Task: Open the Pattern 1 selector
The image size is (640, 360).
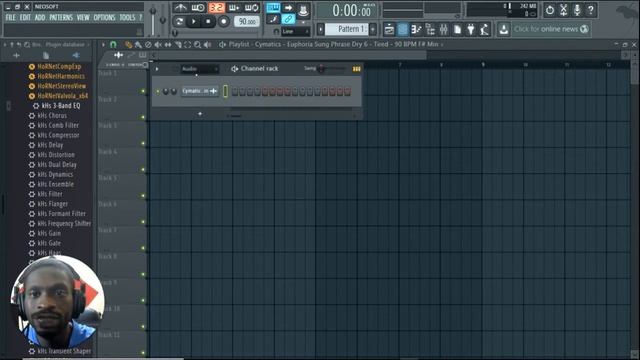Action: pyautogui.click(x=347, y=29)
